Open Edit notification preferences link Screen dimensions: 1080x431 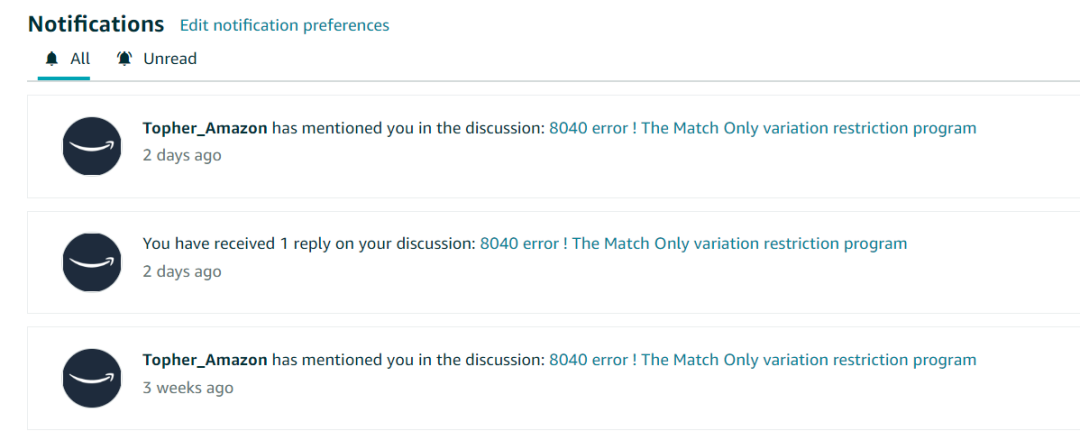tap(284, 25)
